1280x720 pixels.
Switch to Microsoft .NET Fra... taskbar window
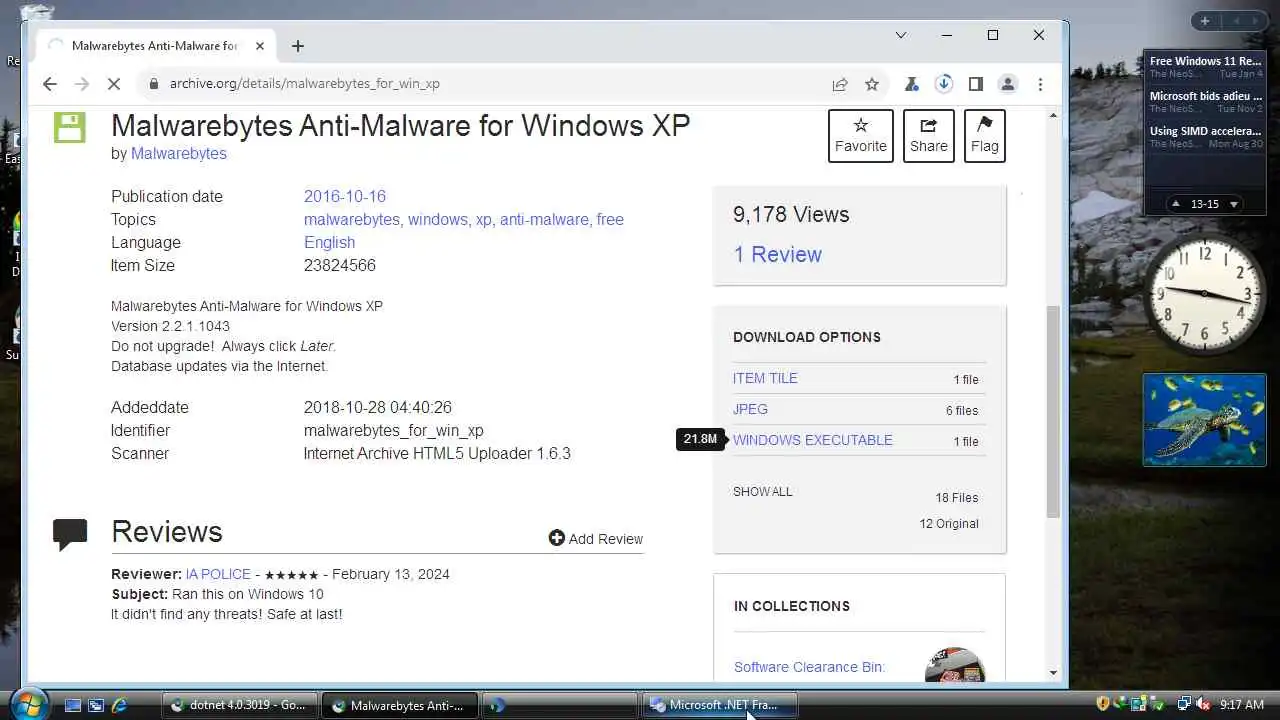pyautogui.click(x=719, y=705)
